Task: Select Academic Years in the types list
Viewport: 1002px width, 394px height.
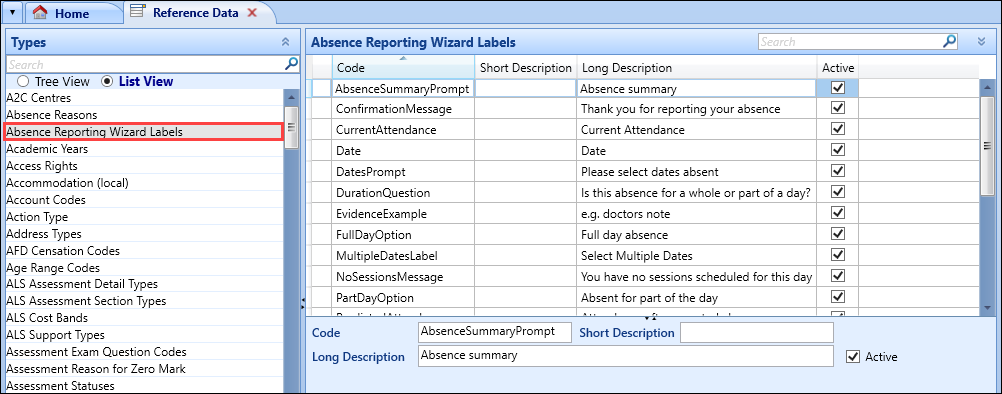Action: pos(144,149)
